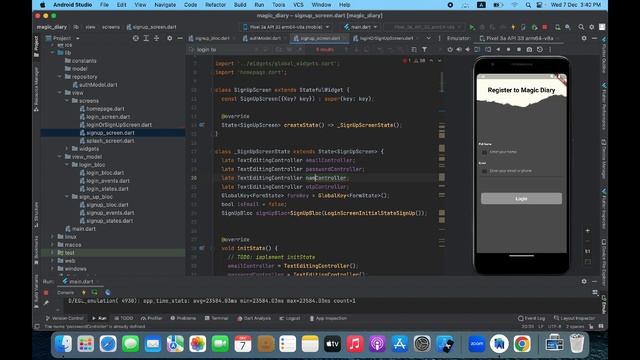
Task: Open Terminal tool window button
Action: pyautogui.click(x=216, y=318)
